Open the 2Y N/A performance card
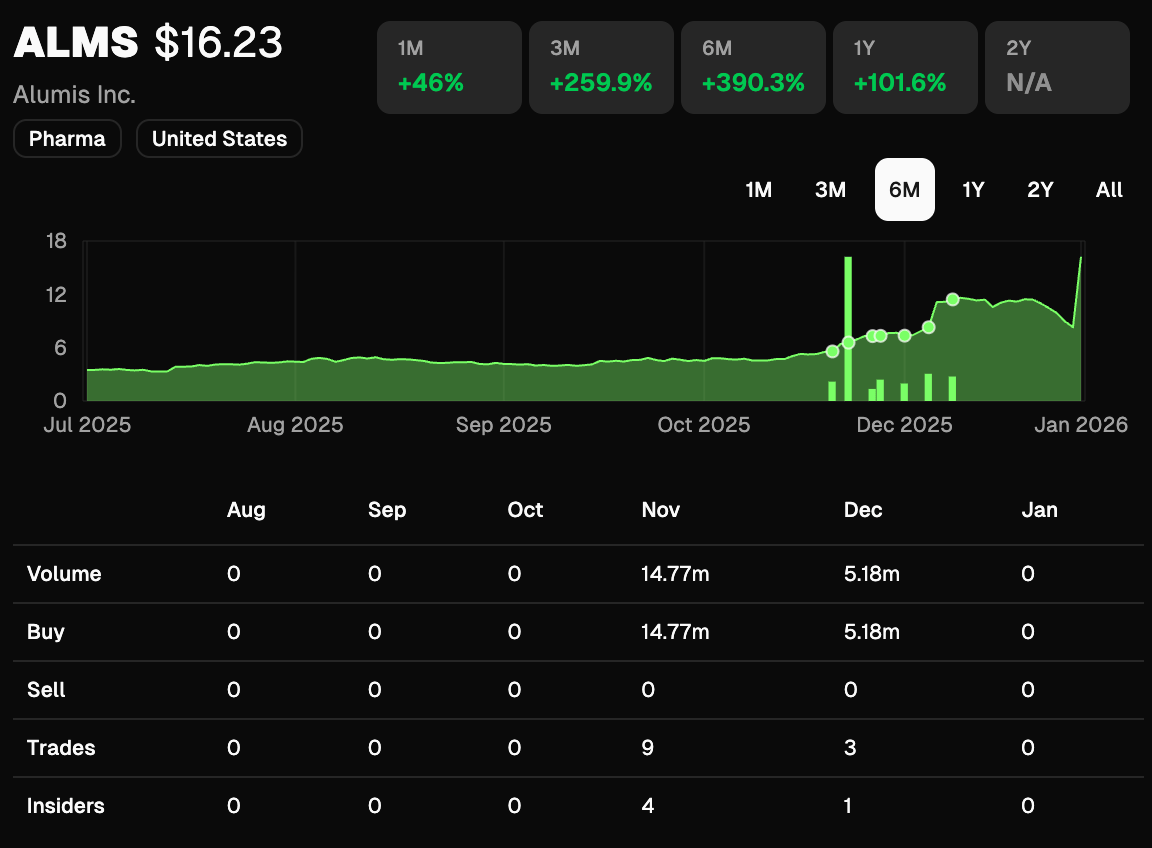Image resolution: width=1152 pixels, height=848 pixels. (x=1057, y=67)
